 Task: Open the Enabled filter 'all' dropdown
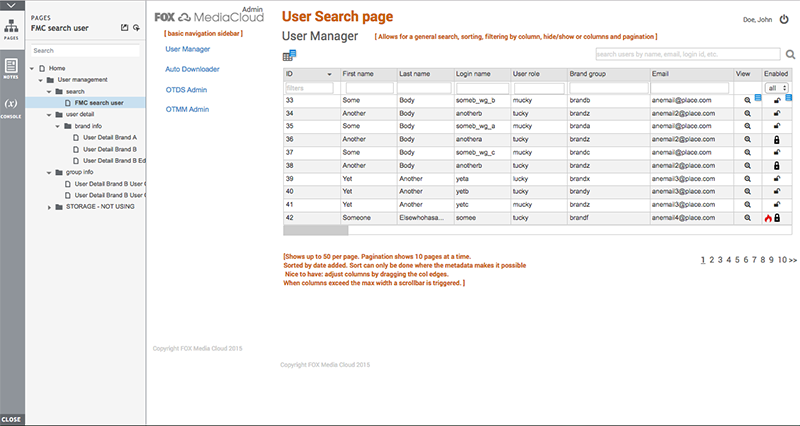(776, 88)
